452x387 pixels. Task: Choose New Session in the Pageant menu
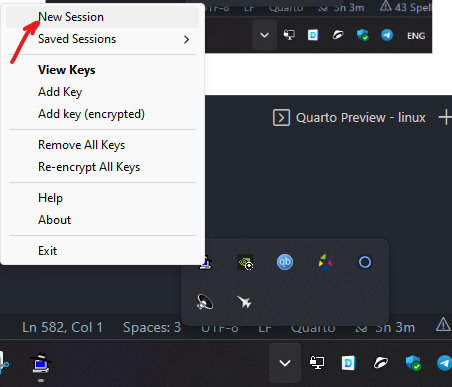tap(103, 17)
